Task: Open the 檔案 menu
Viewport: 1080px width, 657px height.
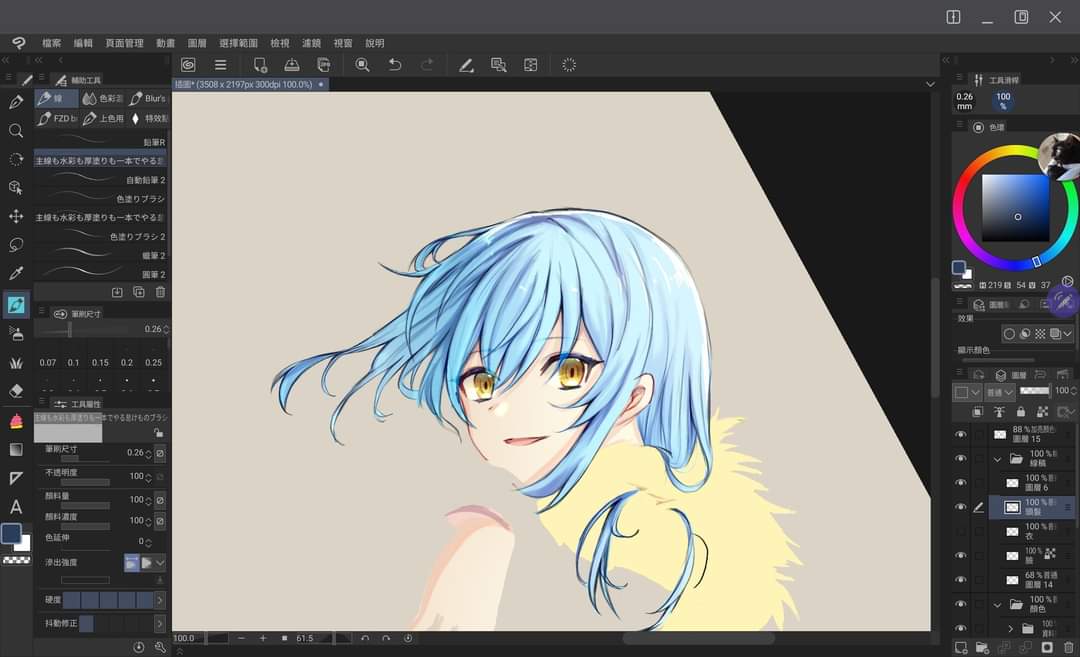Action: (52, 43)
